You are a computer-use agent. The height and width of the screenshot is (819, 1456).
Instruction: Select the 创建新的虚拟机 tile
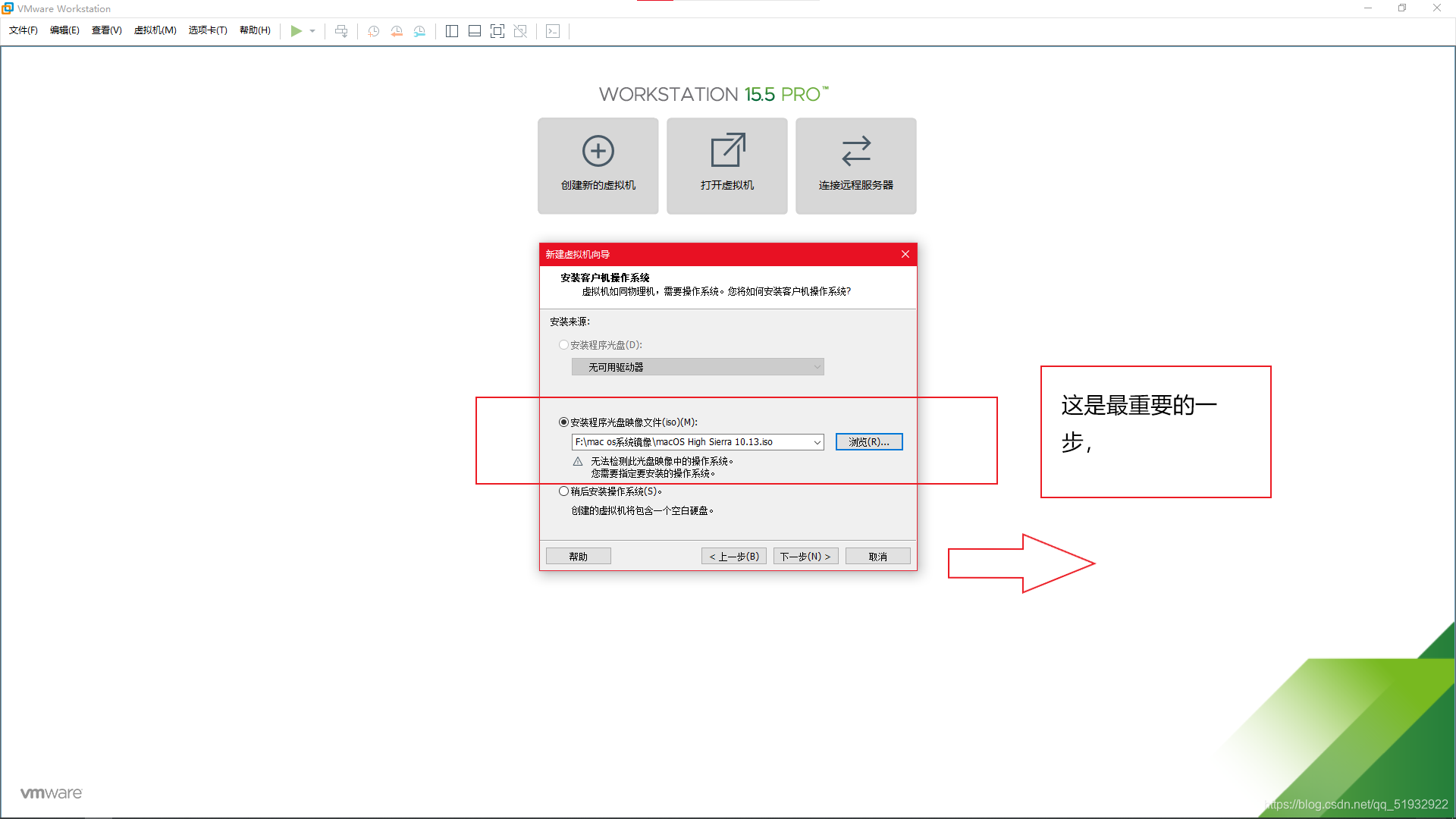(598, 165)
